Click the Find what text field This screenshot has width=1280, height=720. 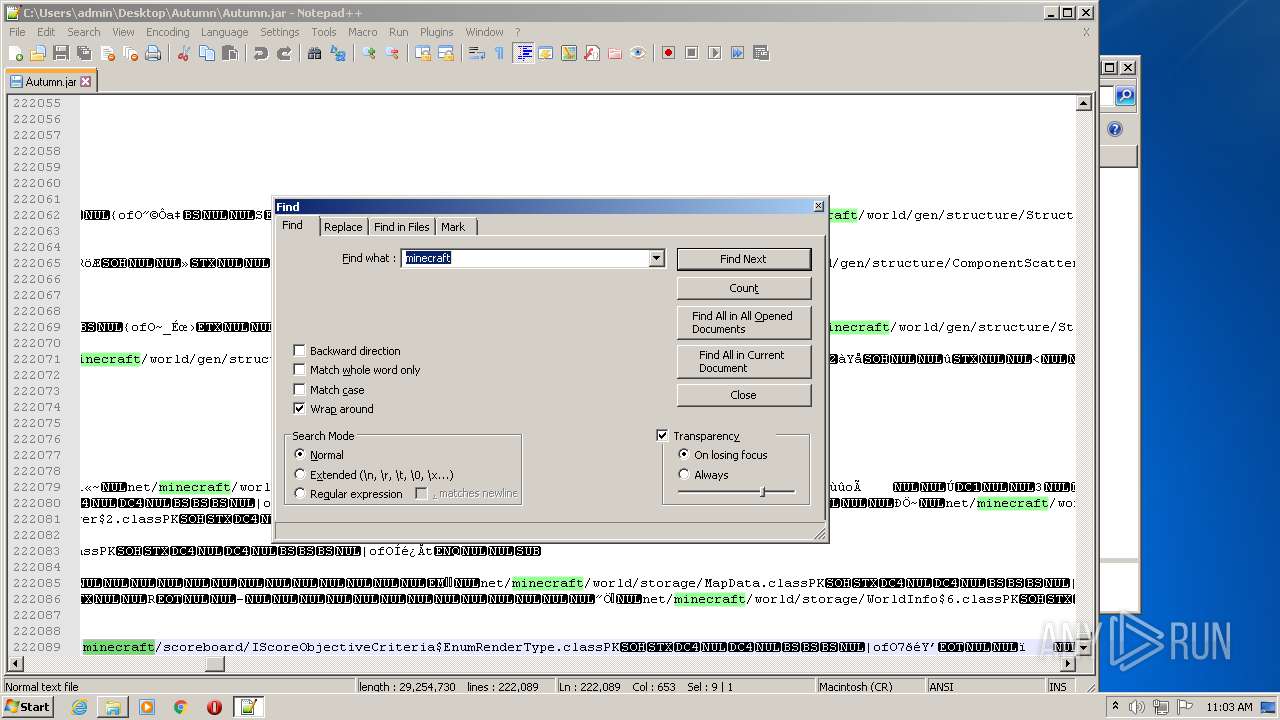[x=525, y=258]
